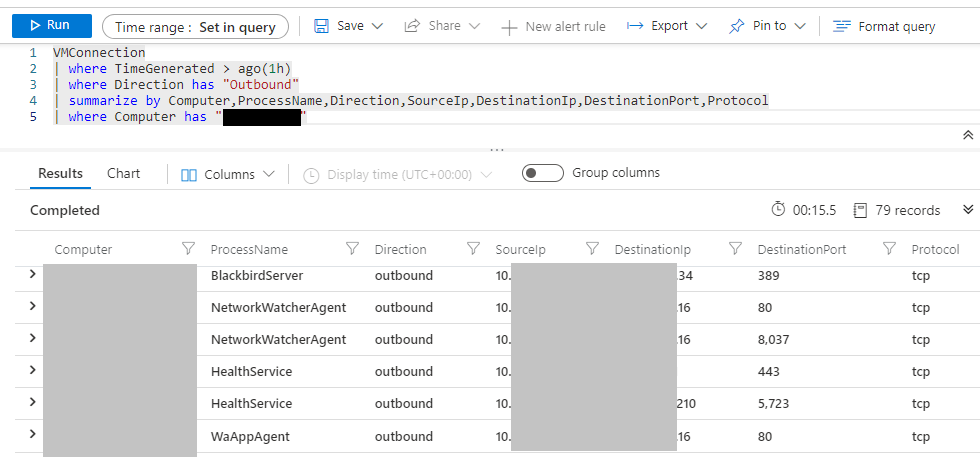980x457 pixels.
Task: Switch to the Chart tab
Action: pos(124,174)
